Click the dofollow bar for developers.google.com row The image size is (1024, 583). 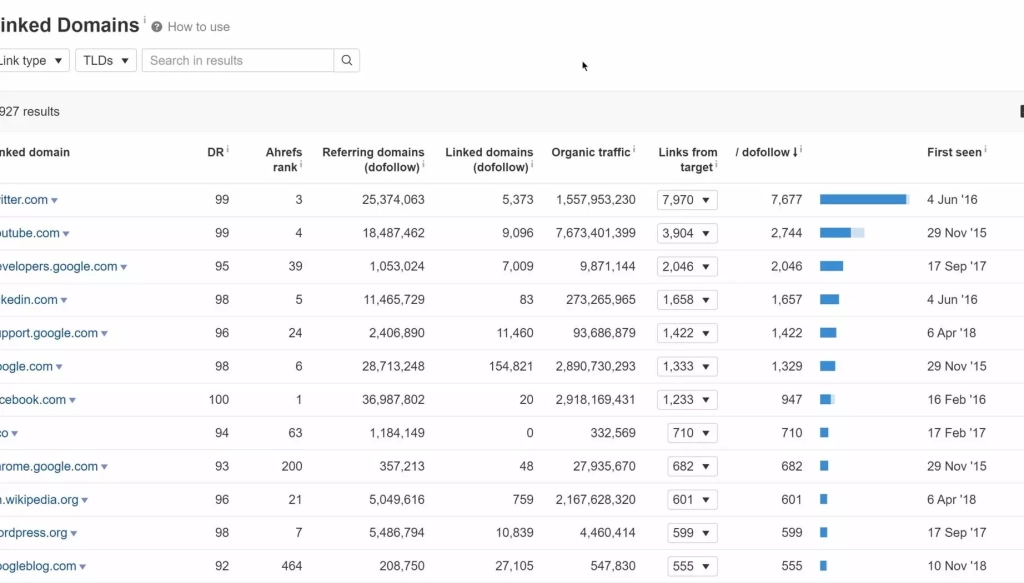832,266
